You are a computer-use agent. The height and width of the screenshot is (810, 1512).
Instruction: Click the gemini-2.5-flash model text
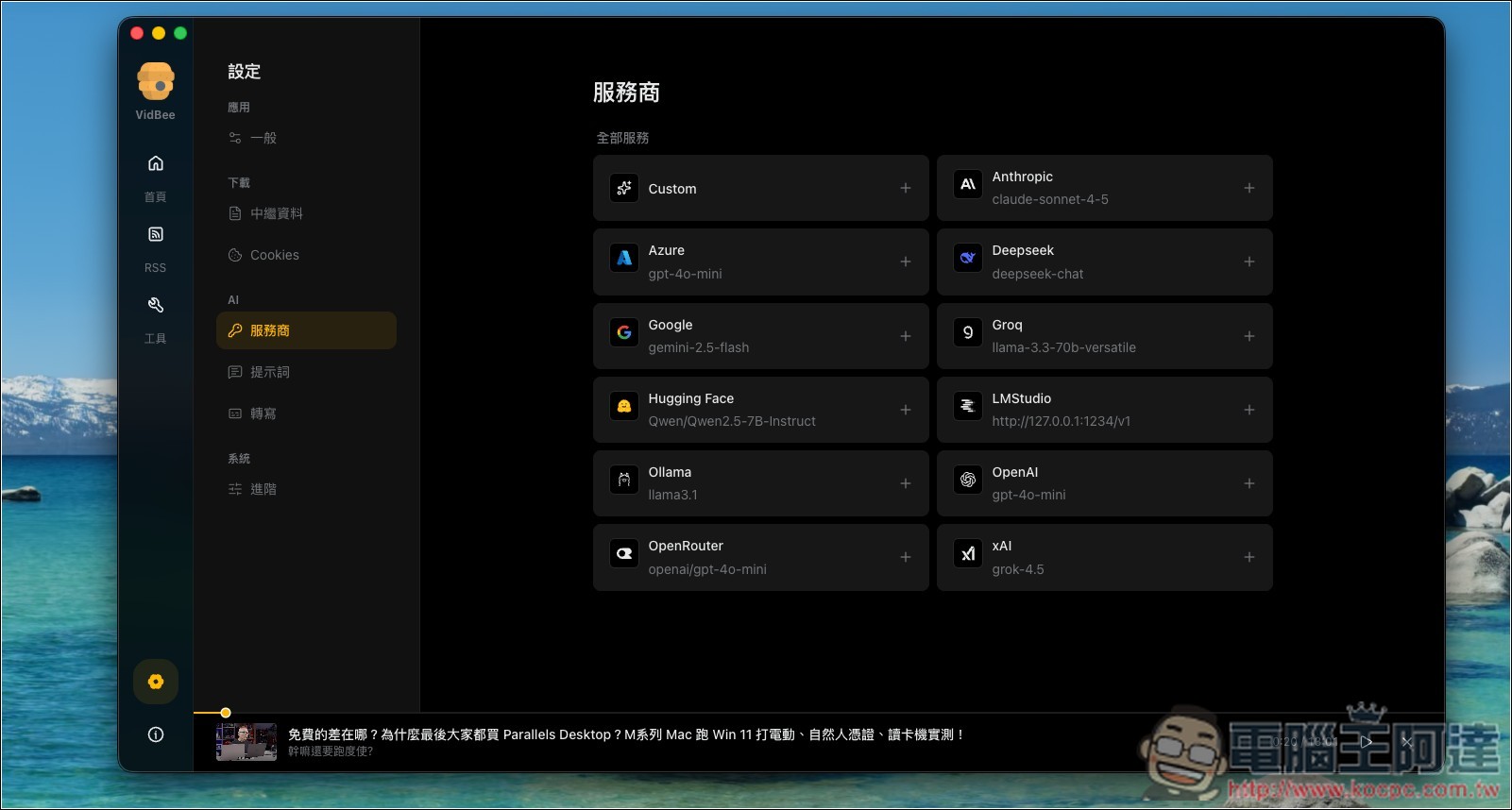(699, 347)
